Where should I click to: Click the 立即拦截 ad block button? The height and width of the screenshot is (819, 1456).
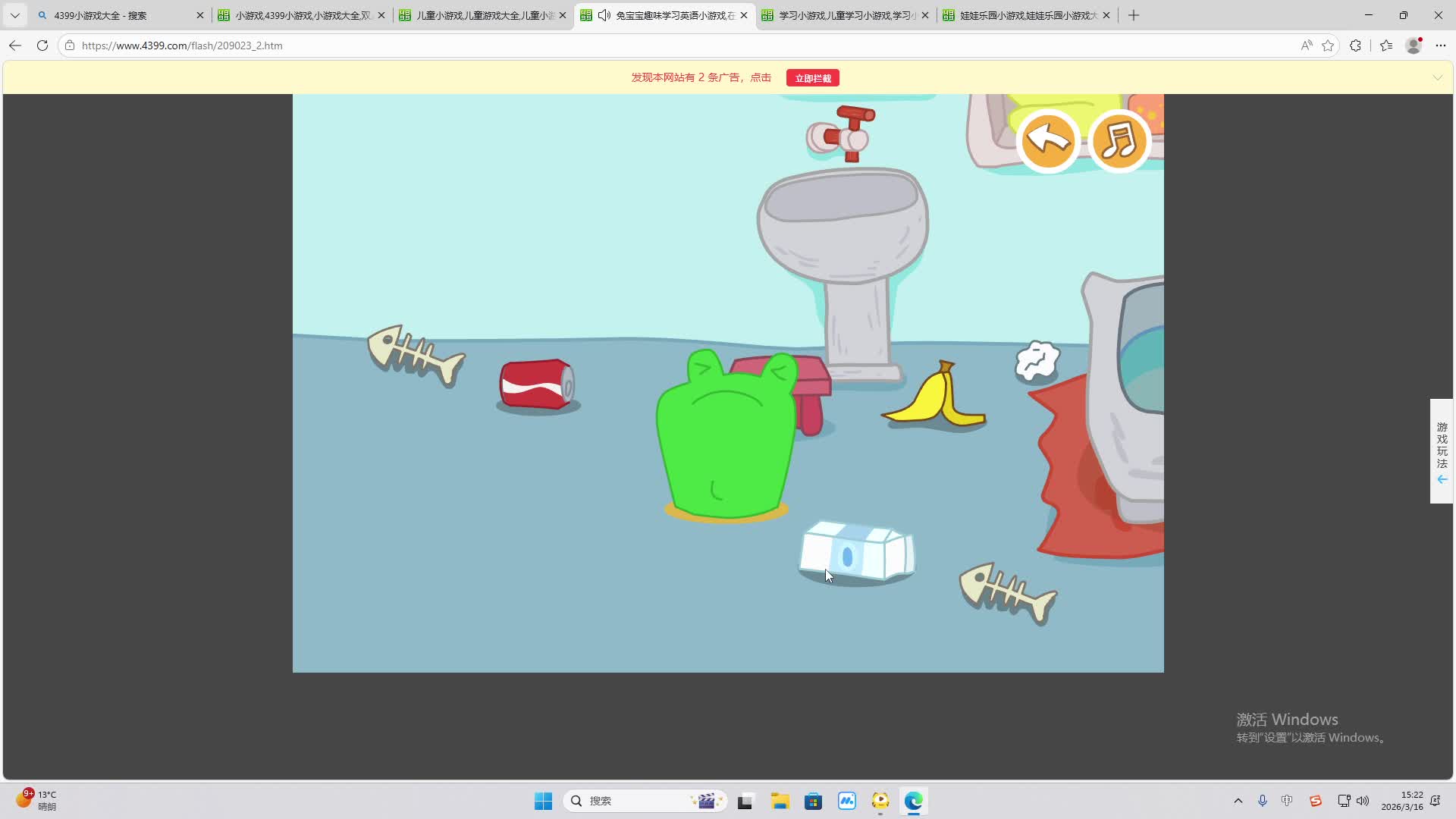pyautogui.click(x=812, y=78)
